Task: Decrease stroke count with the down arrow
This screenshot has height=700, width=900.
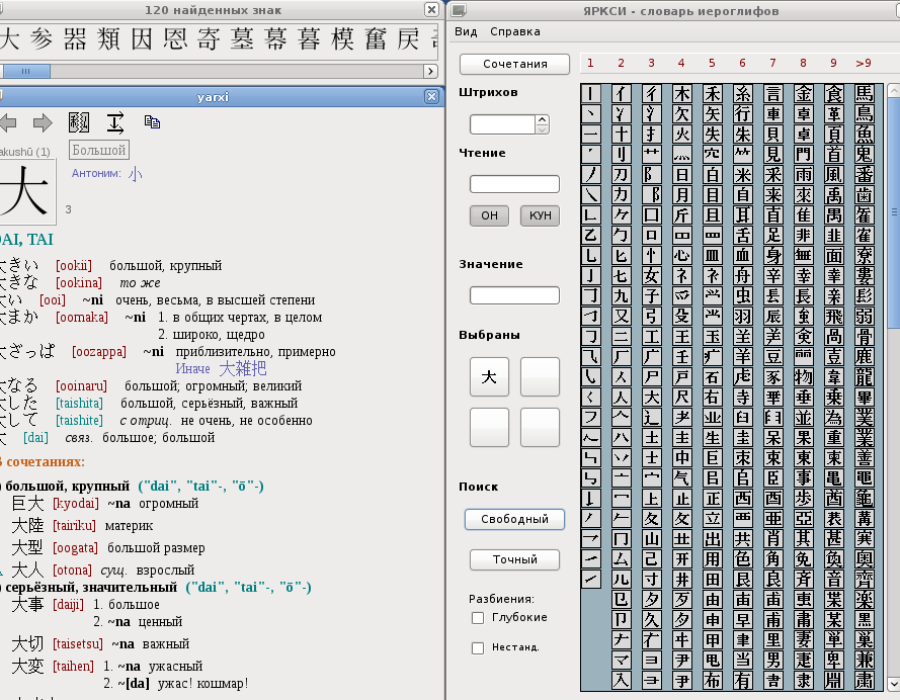Action: tap(542, 129)
